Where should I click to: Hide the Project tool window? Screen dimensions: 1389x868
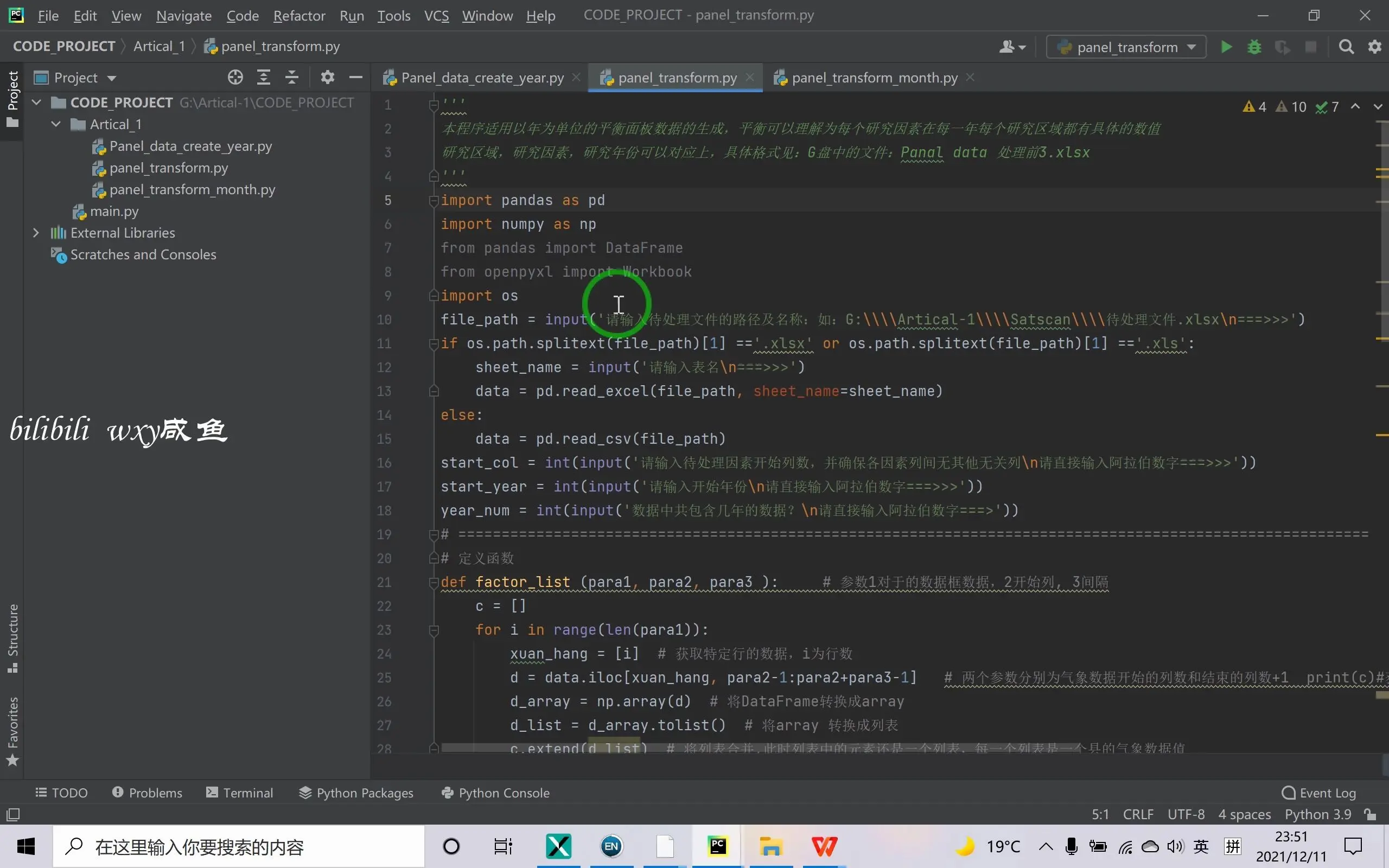[356, 78]
